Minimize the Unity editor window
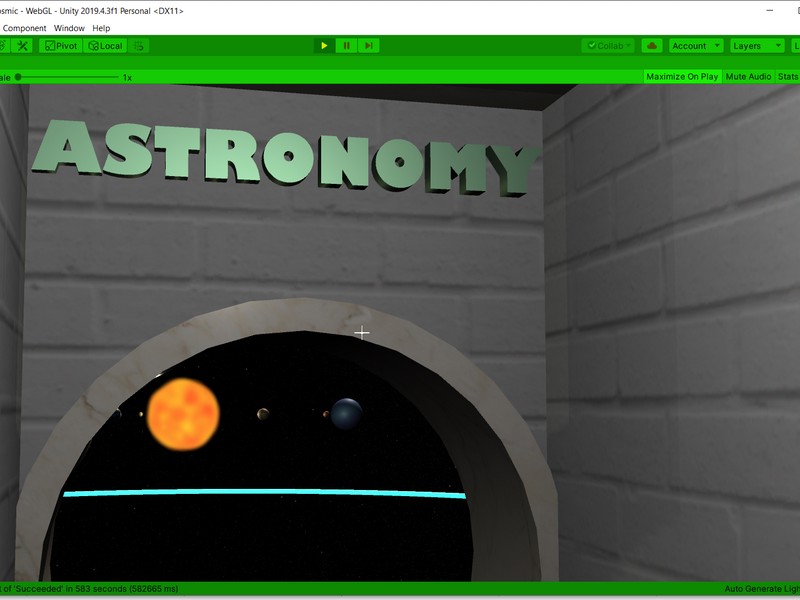The height and width of the screenshot is (600, 800). pos(769,11)
